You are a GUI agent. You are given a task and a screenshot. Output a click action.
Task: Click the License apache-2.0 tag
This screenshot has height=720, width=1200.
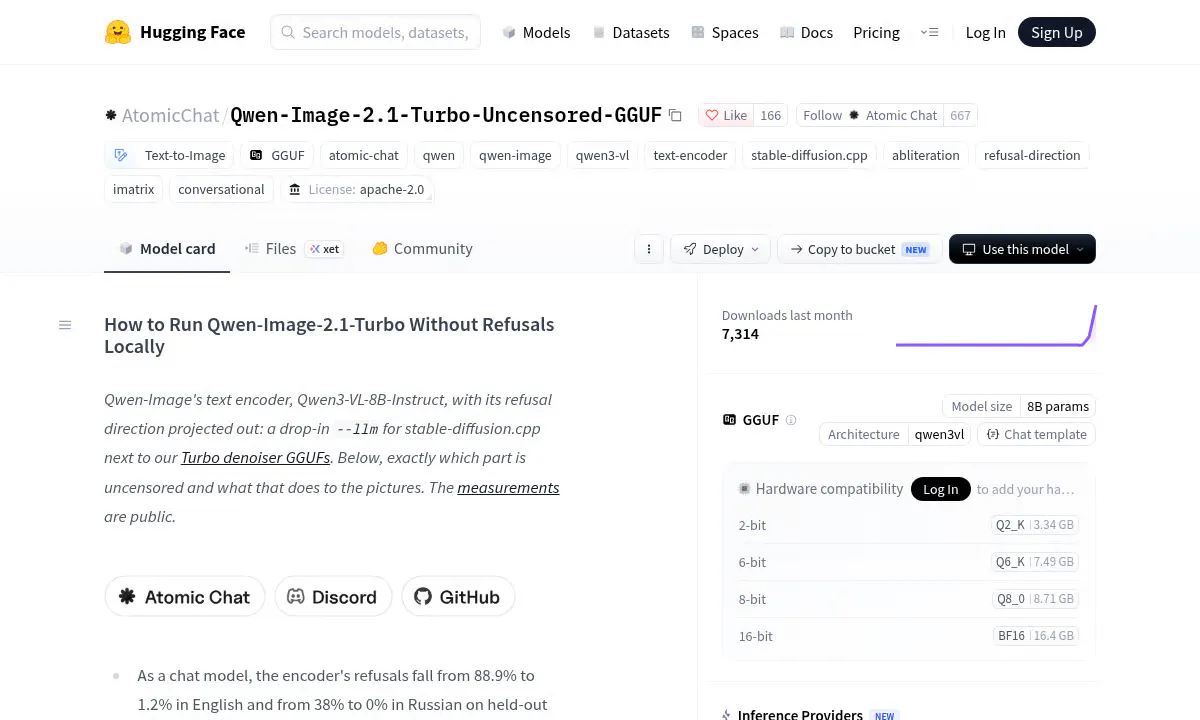(357, 189)
